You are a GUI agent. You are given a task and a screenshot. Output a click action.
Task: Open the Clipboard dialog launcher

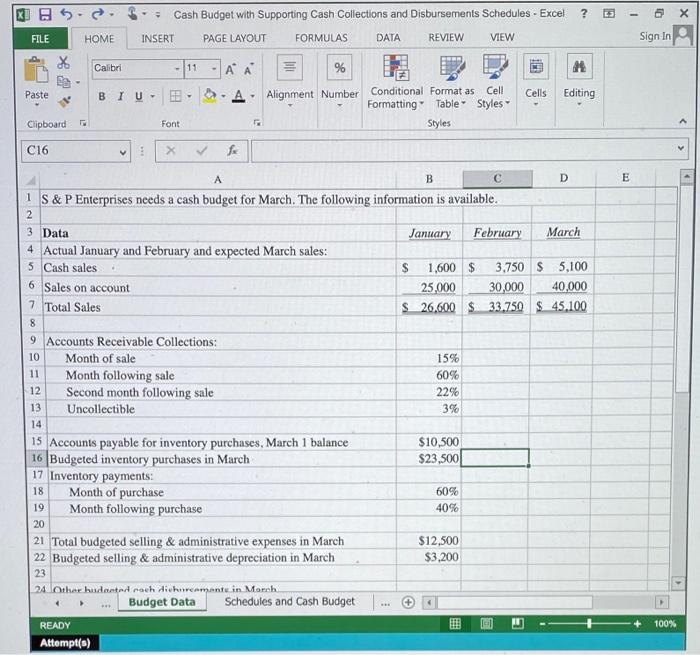83,123
